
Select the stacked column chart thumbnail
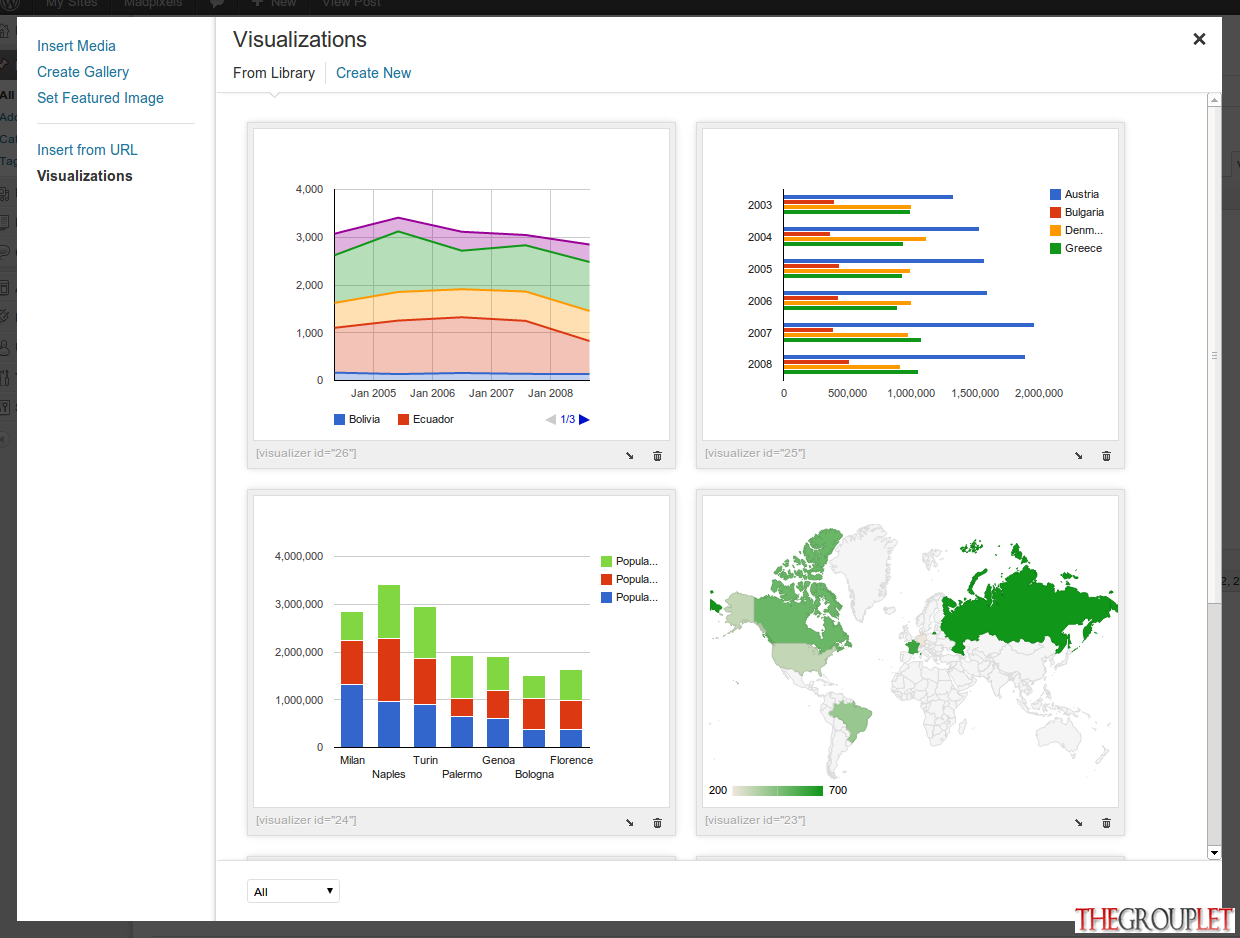click(461, 651)
